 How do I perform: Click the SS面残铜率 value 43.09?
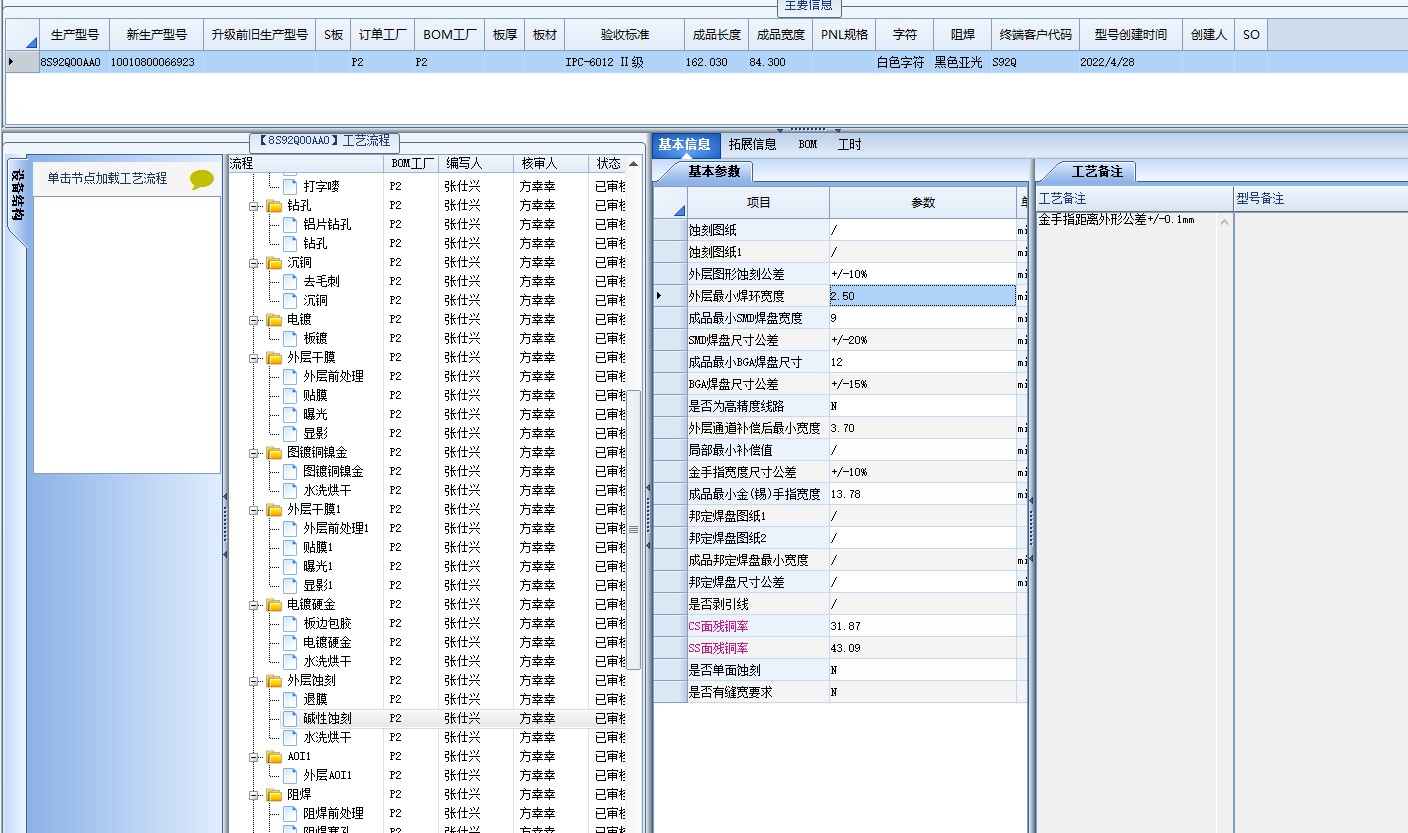922,648
